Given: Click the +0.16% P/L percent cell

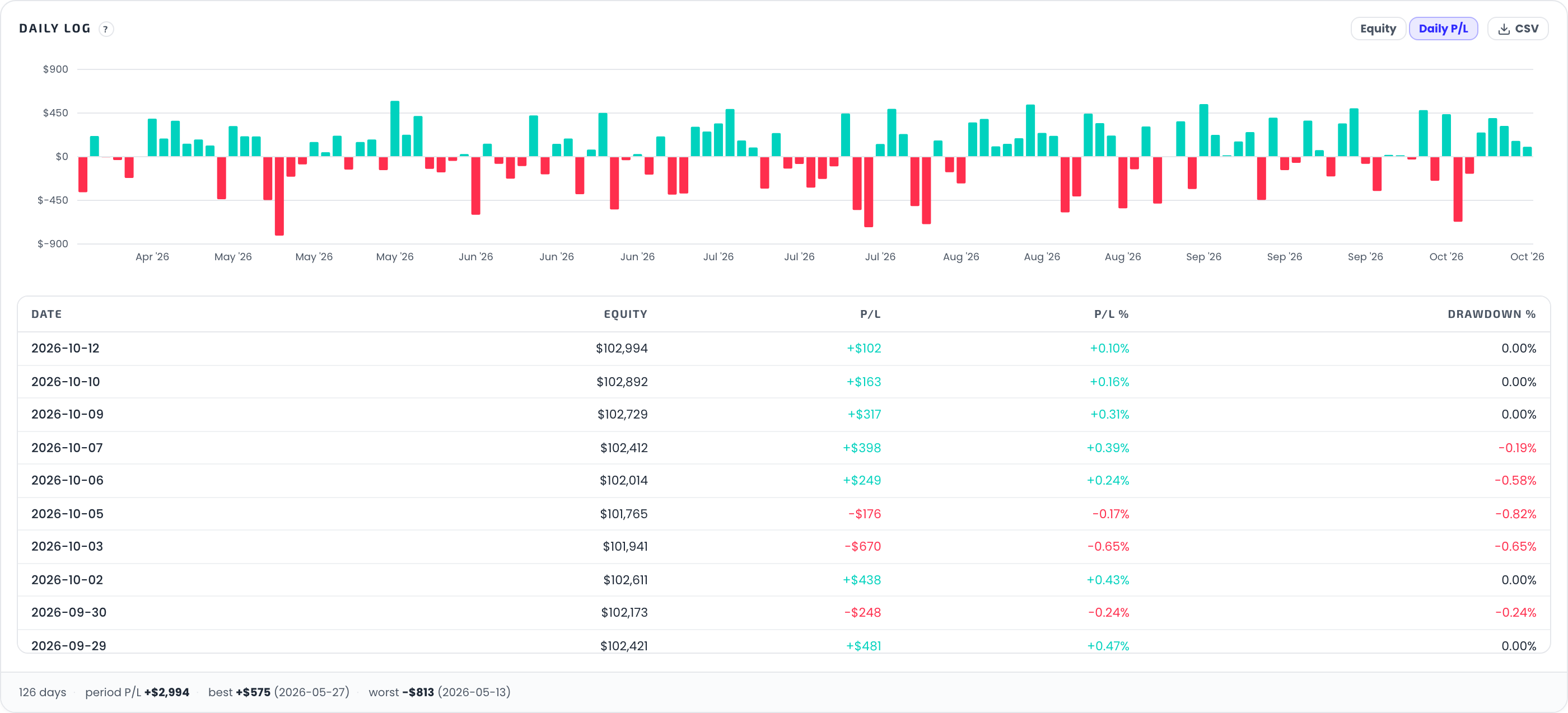Looking at the screenshot, I should click(x=1109, y=382).
